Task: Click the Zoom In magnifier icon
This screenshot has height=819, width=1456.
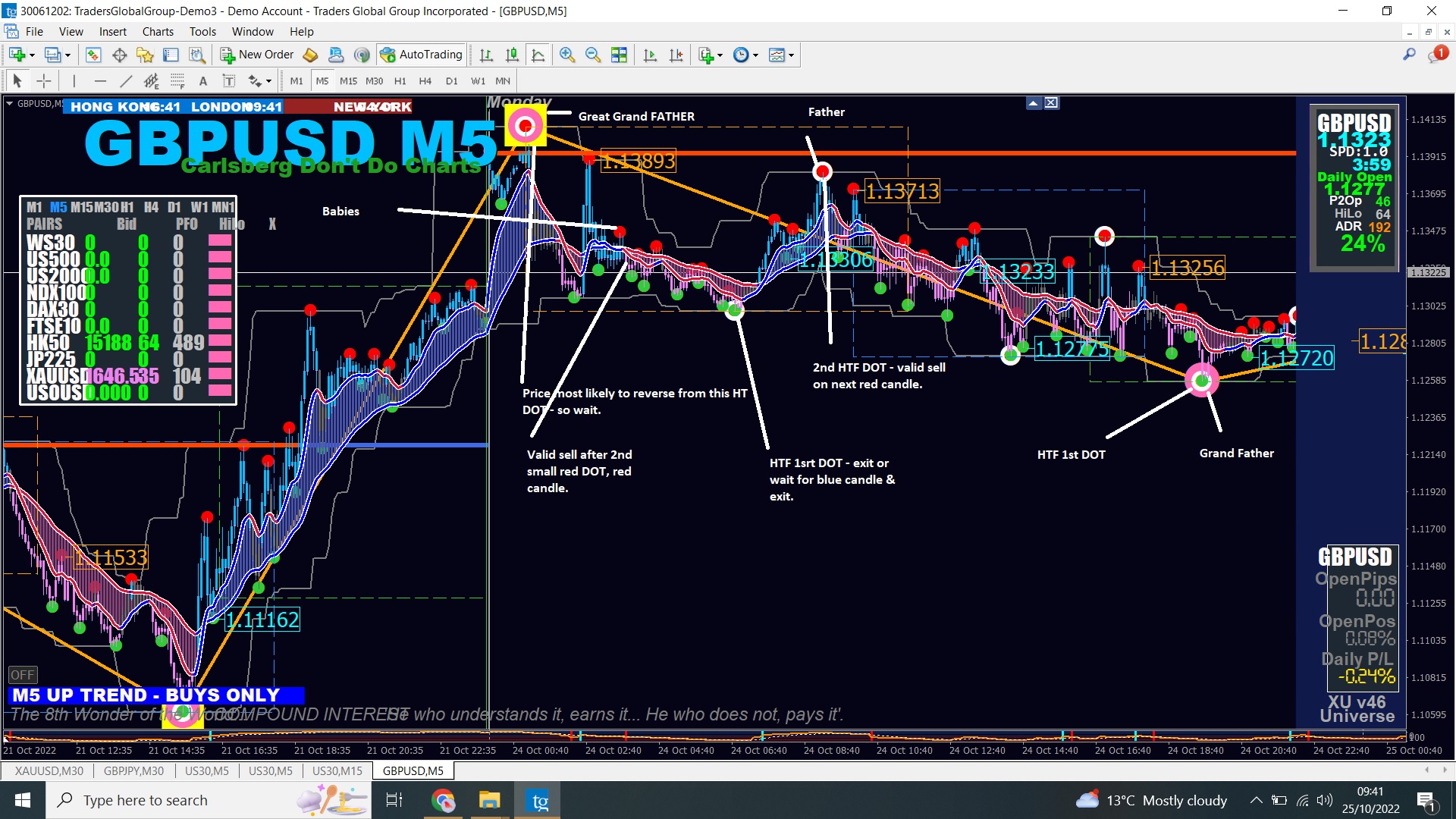Action: [566, 55]
